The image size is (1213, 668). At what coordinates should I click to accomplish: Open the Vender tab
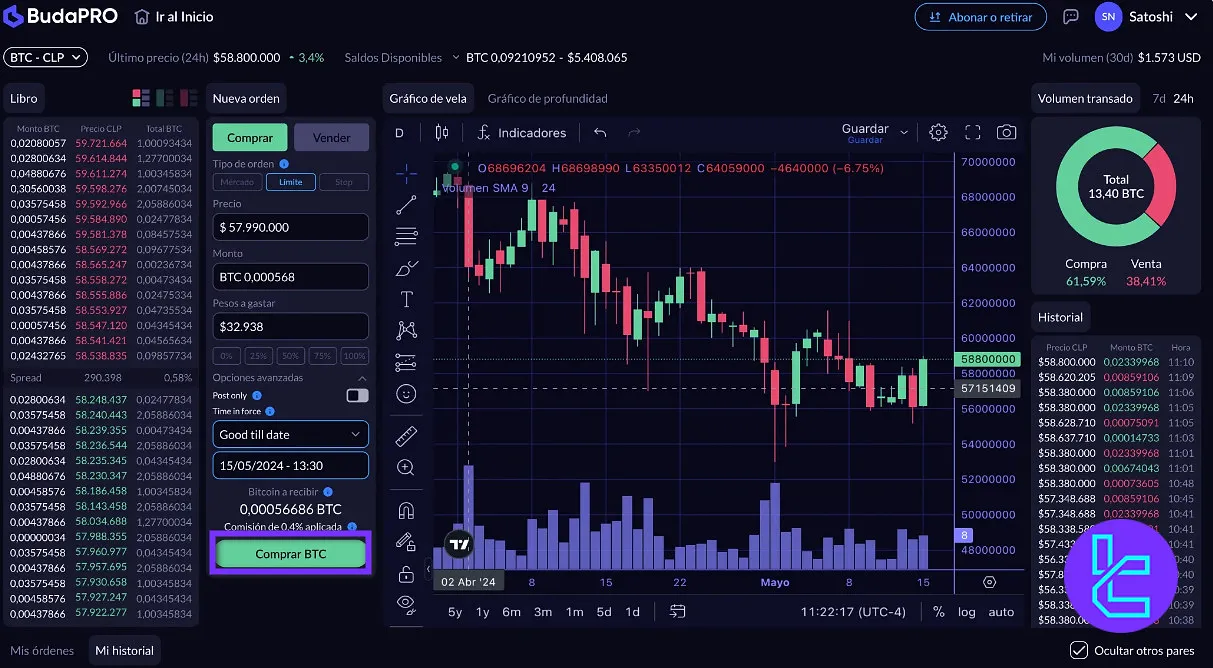(x=331, y=136)
